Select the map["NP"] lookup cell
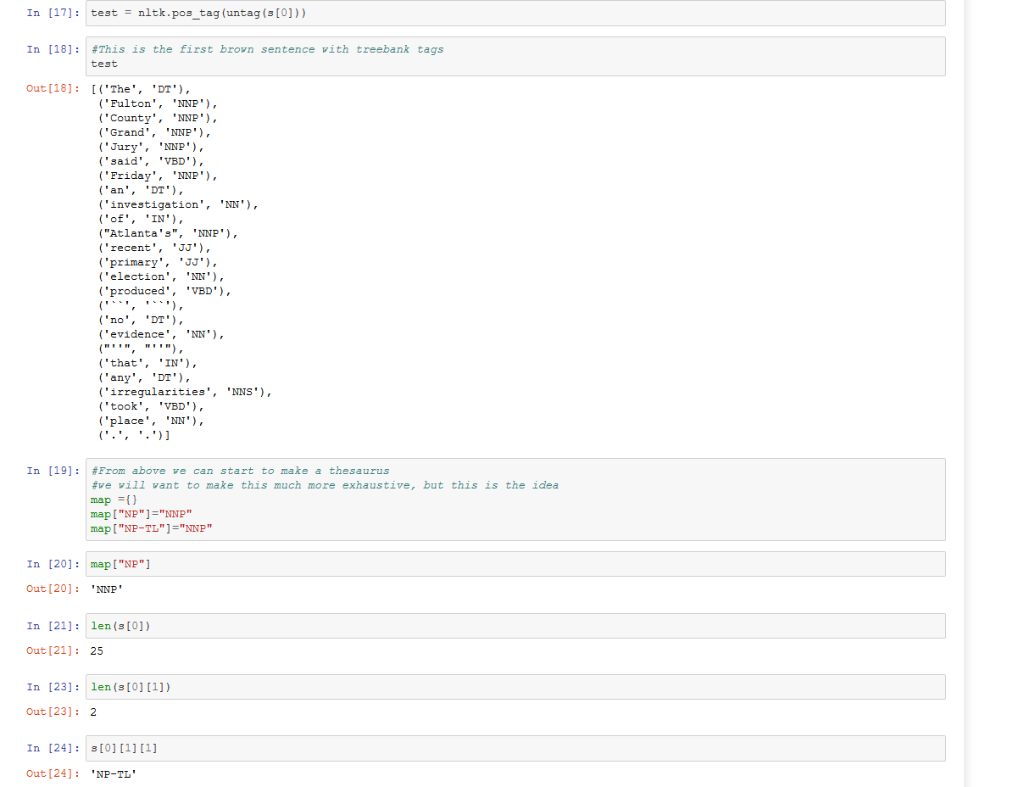Image resolution: width=1024 pixels, height=787 pixels. [300, 563]
